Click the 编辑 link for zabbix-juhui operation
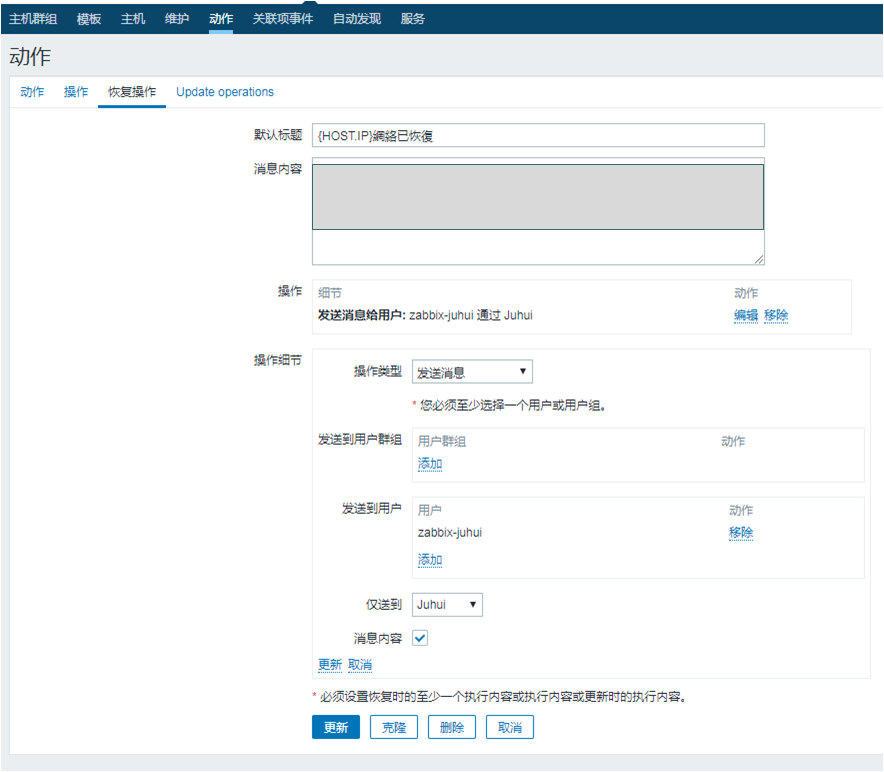This screenshot has height=772, width=884. click(746, 315)
